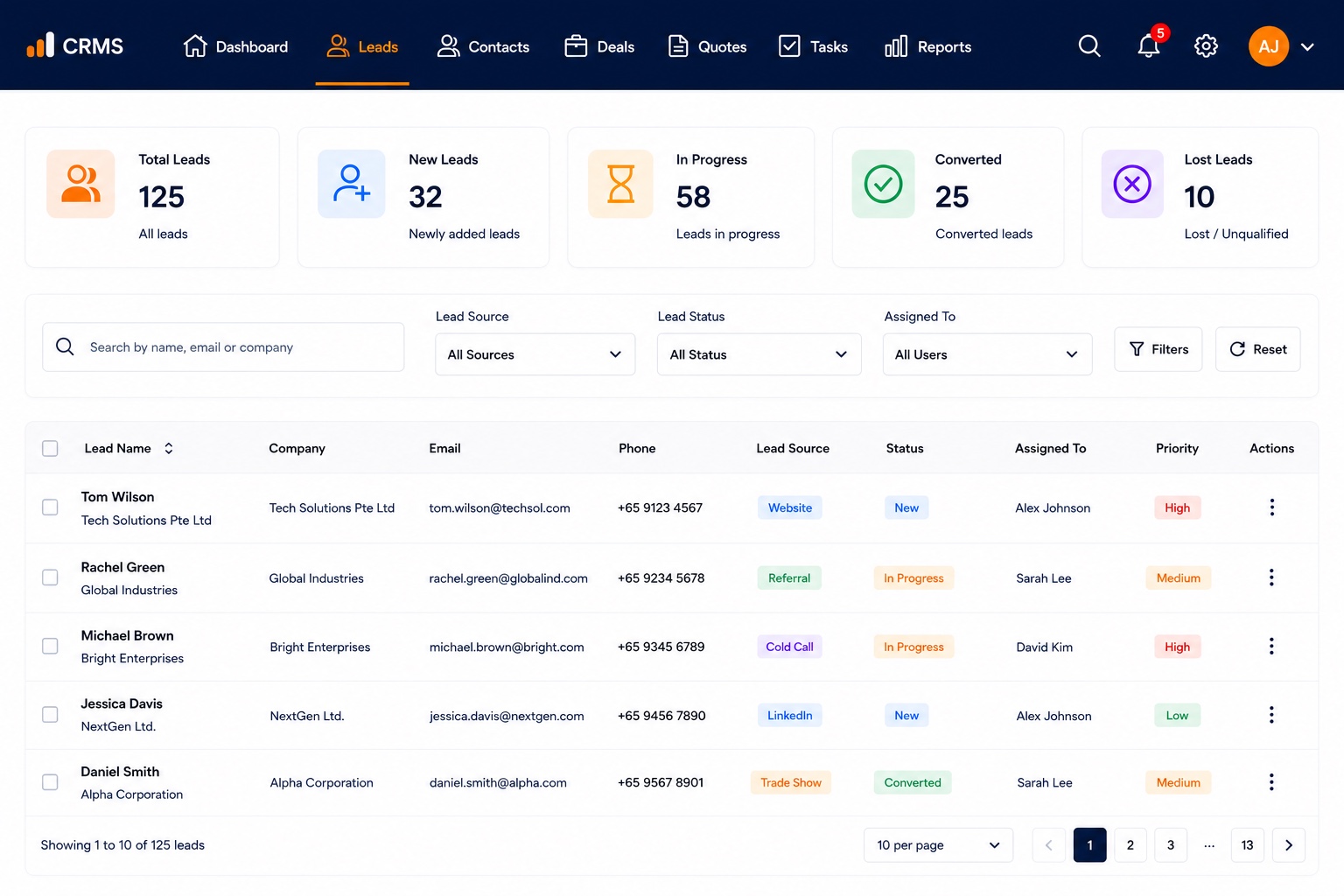This screenshot has width=1344, height=896.
Task: Switch to the Dashboard nav label
Action: [x=252, y=47]
